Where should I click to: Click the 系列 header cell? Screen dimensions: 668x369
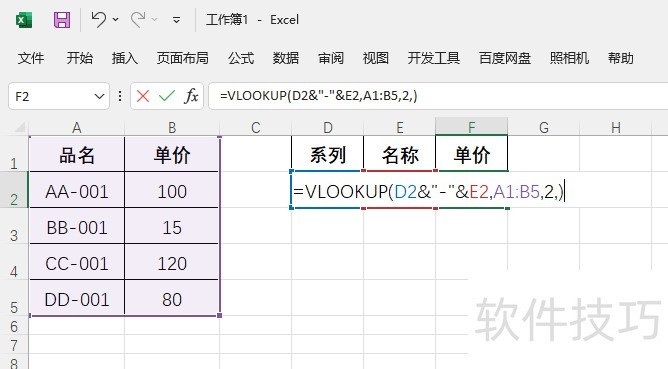328,154
